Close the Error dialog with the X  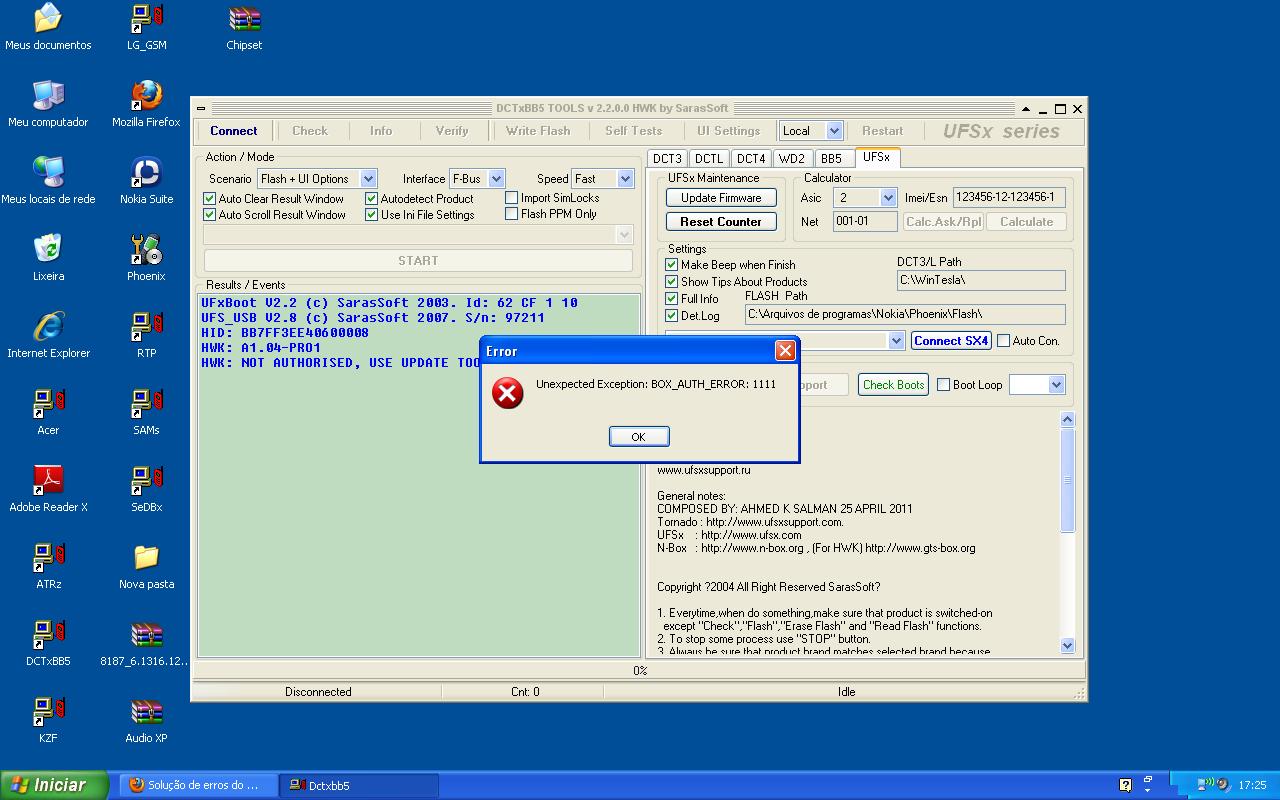(785, 350)
